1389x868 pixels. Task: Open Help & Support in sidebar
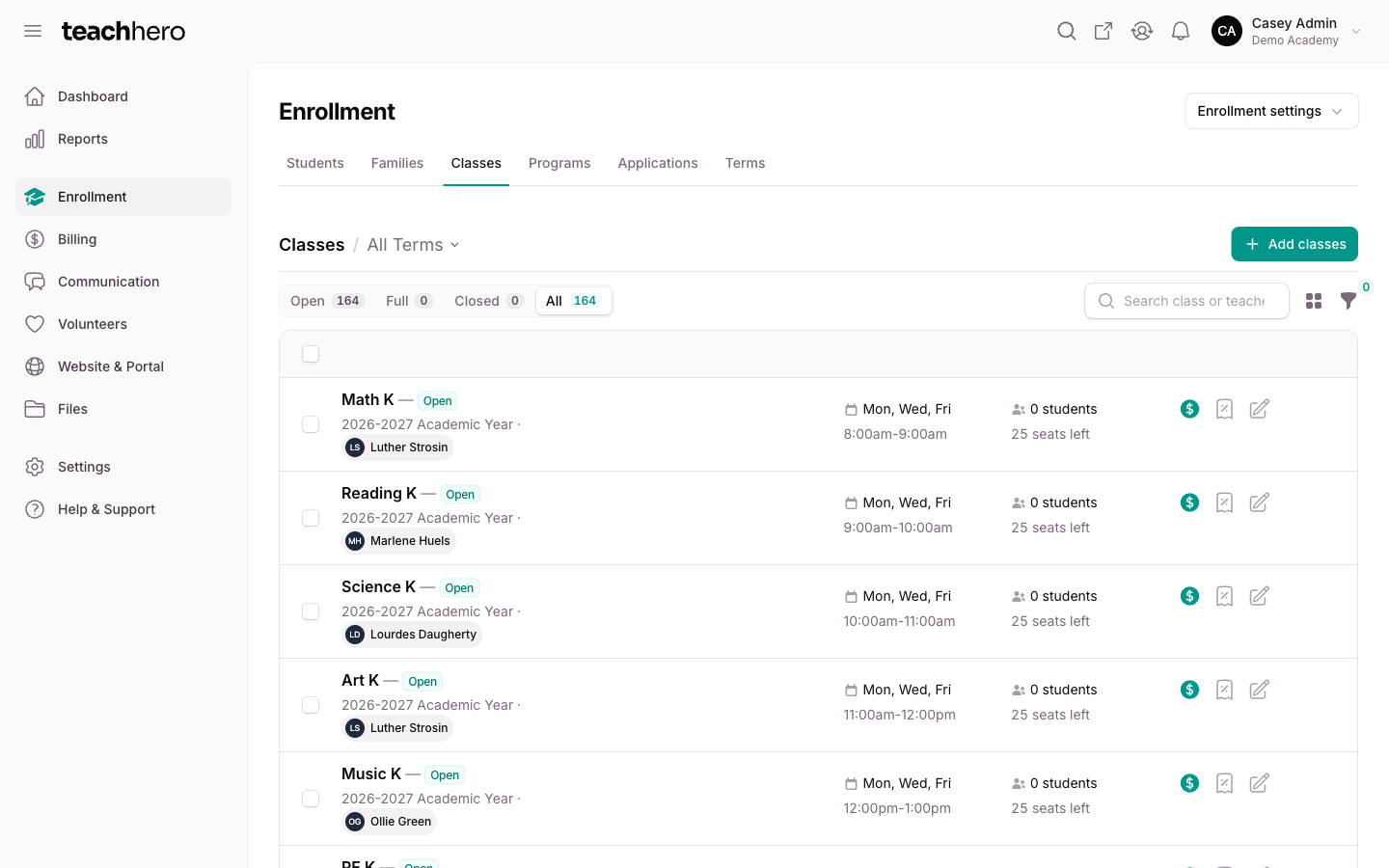pos(123,509)
